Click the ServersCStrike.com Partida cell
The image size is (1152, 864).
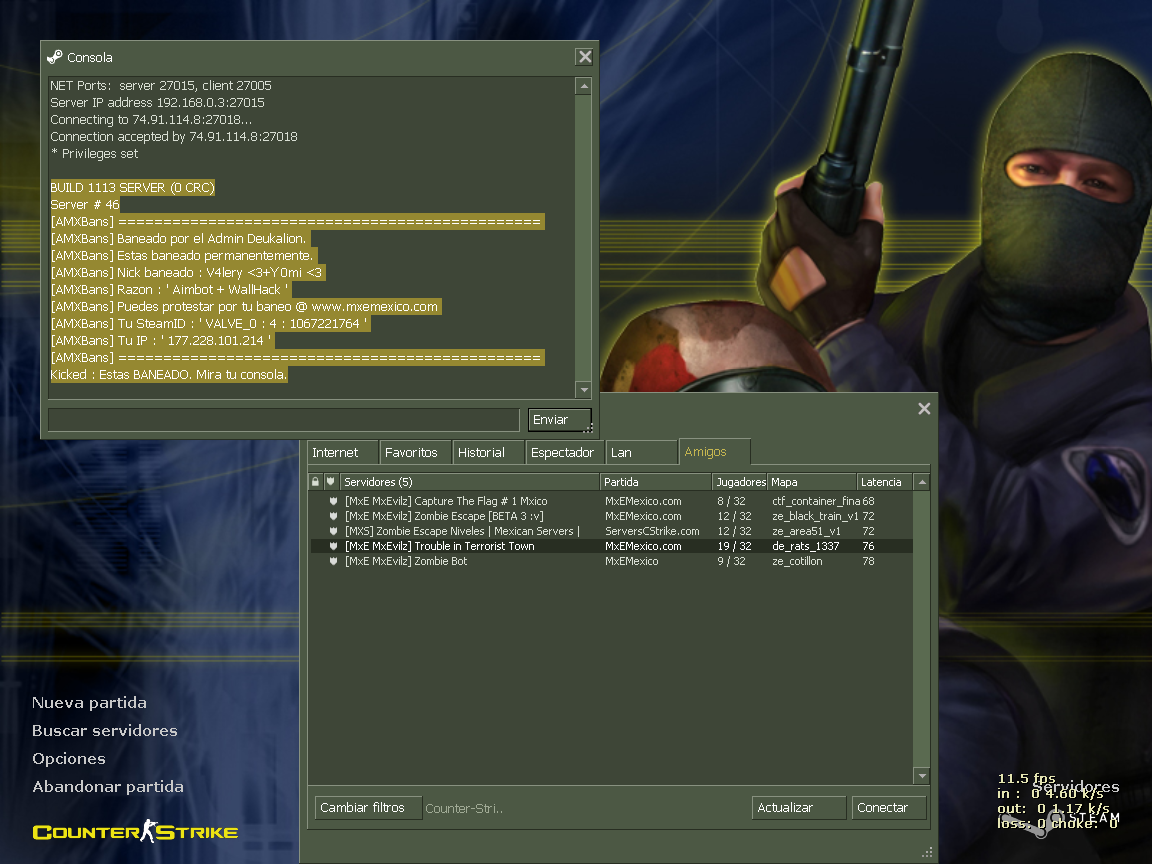coord(652,531)
